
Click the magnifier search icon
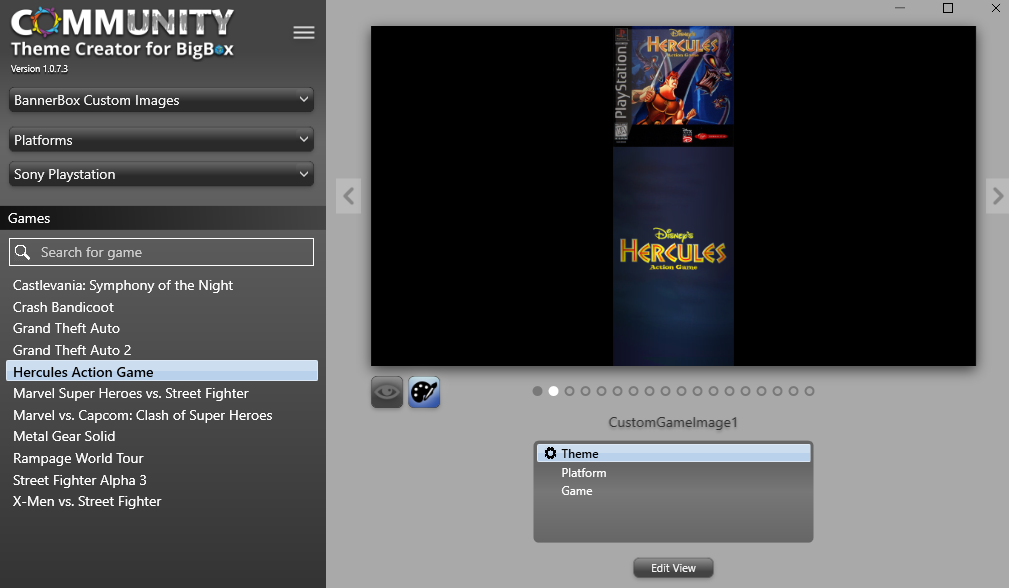tap(23, 252)
